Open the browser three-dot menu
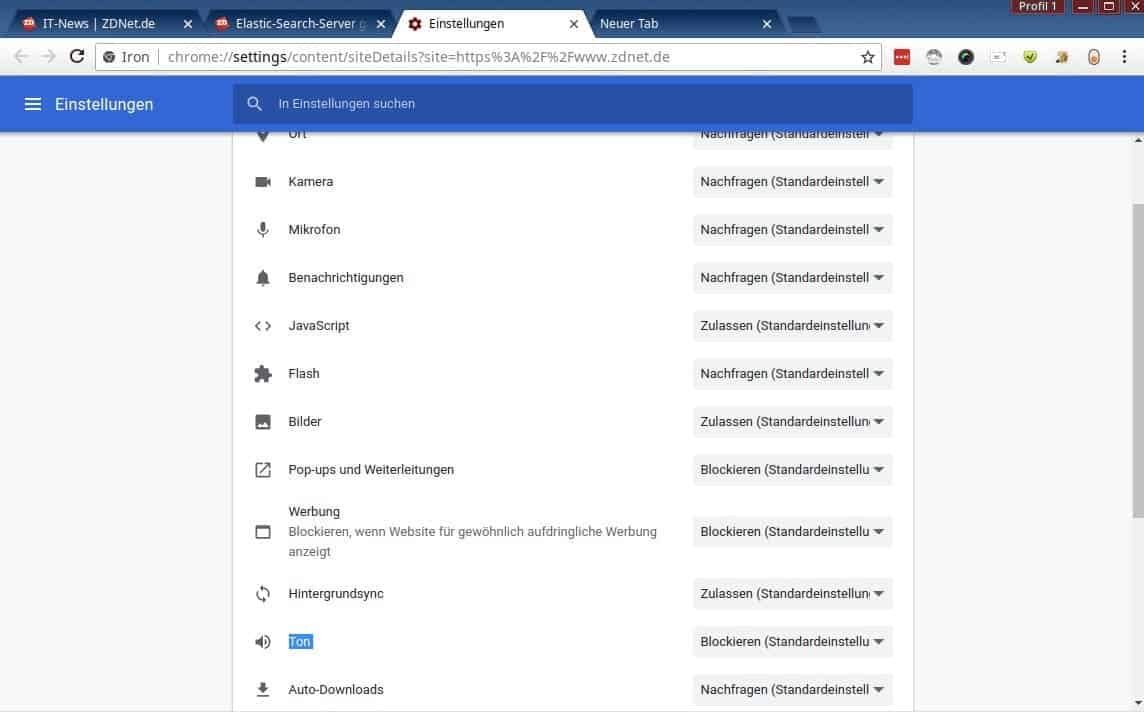This screenshot has height=712, width=1144. coord(1124,57)
